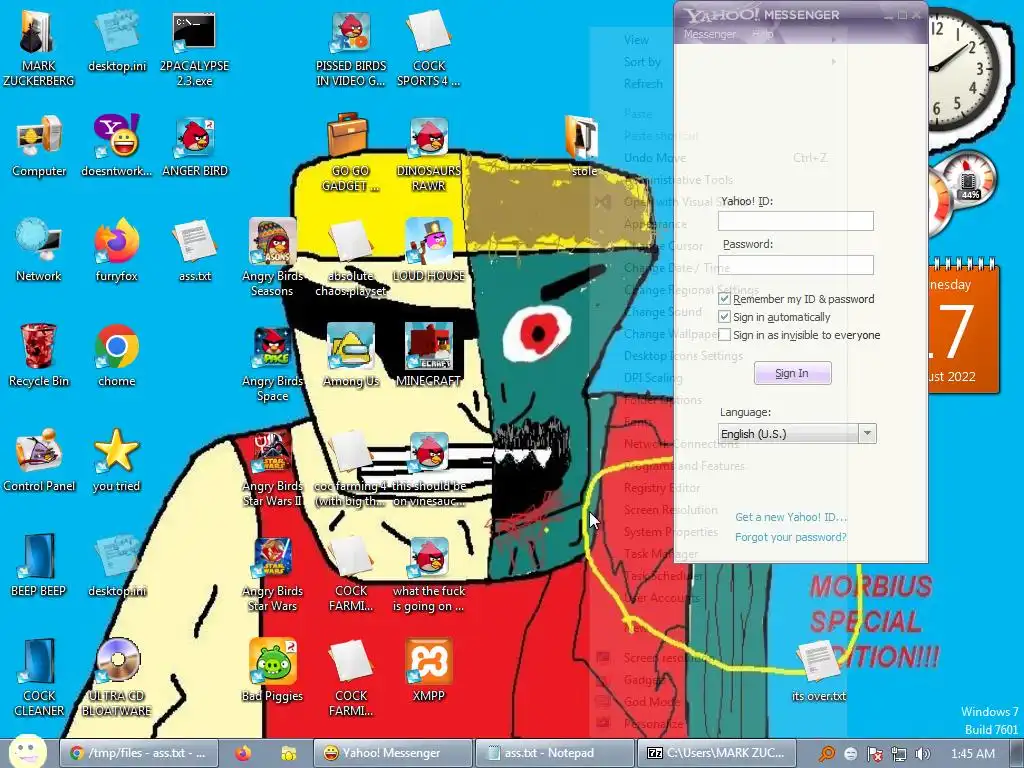This screenshot has height=768, width=1024.
Task: Select the PISSED BIRDS IN VIDEO G... icon
Action: point(351,48)
